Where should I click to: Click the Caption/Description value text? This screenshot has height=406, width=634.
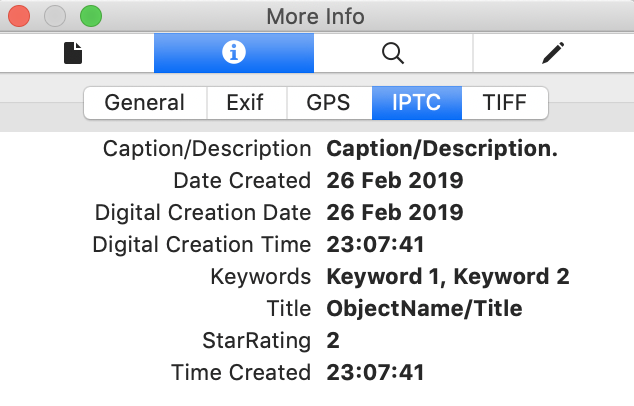point(442,149)
